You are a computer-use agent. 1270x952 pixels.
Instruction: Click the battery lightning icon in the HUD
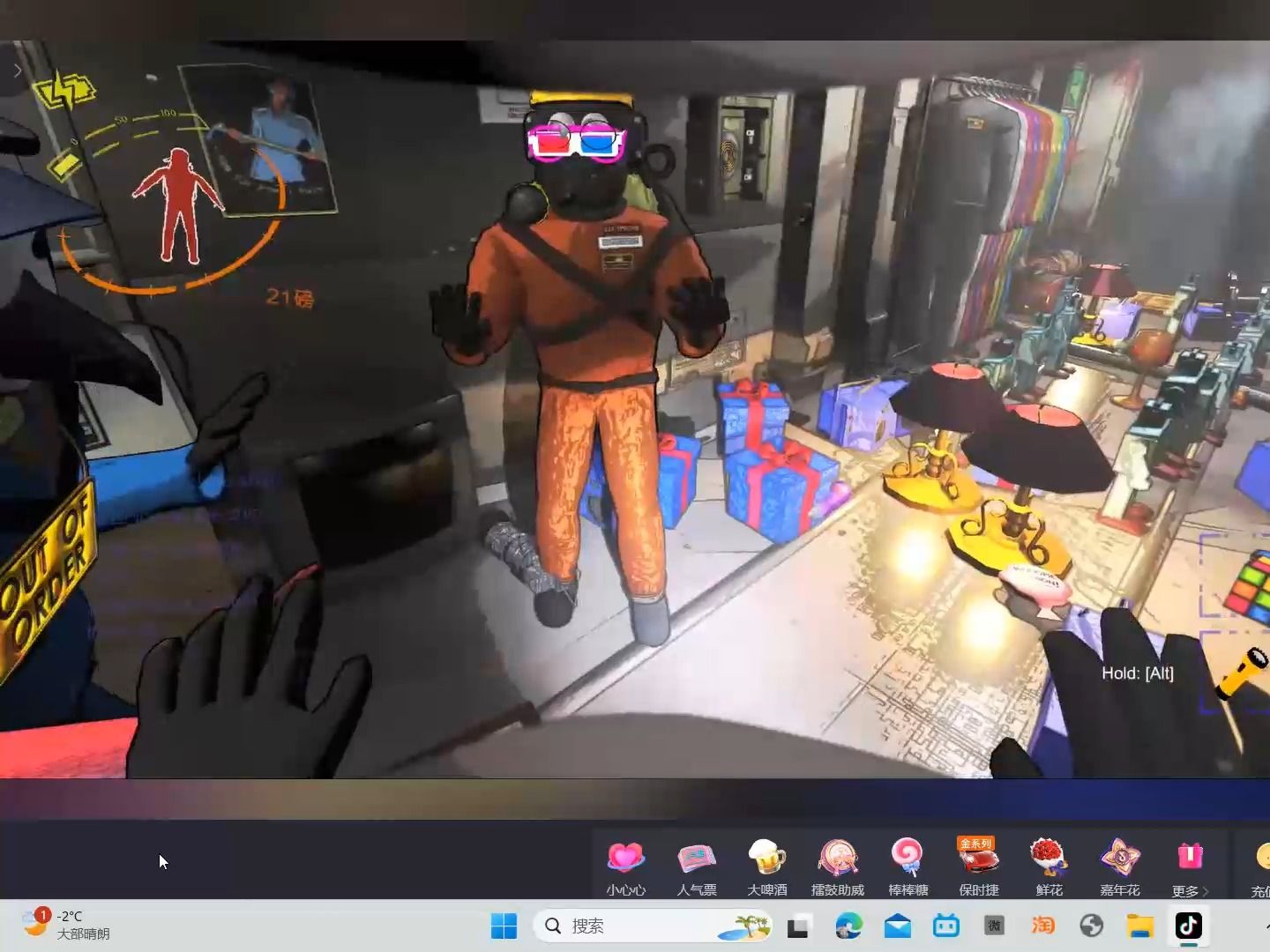click(64, 92)
